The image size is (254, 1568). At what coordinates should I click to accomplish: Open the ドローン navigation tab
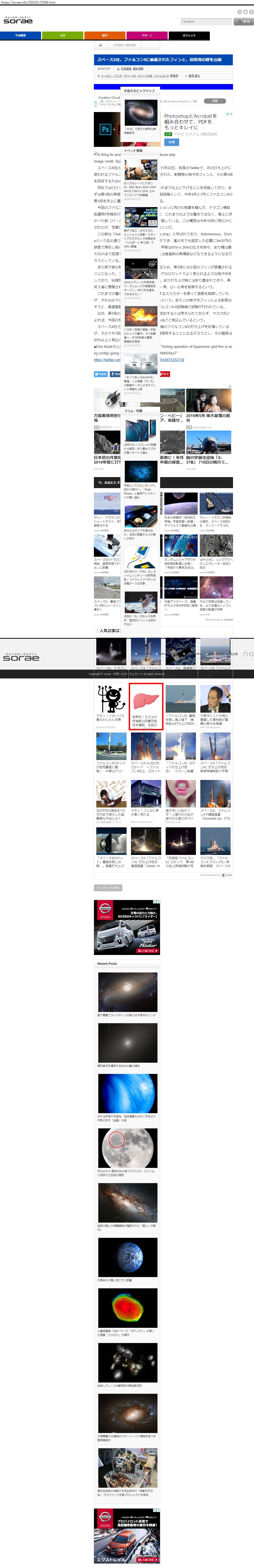[x=147, y=35]
